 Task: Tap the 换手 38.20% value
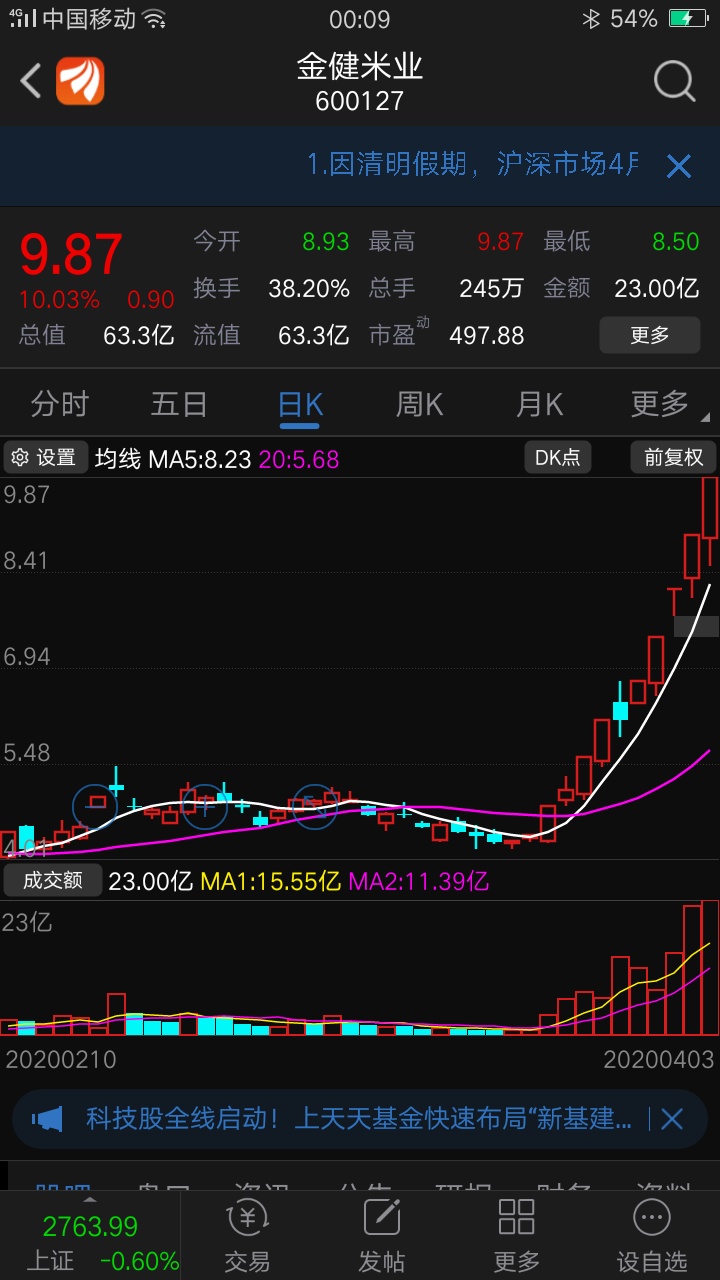point(309,289)
